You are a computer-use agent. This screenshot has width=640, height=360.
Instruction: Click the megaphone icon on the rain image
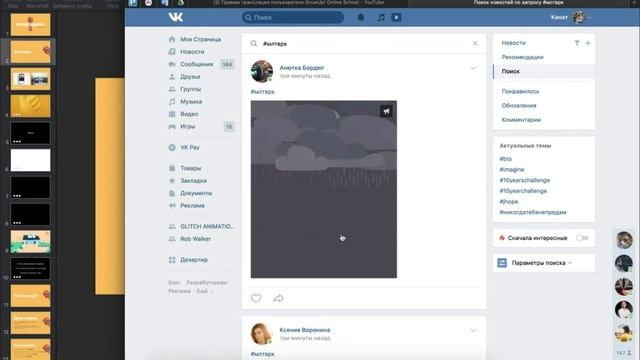[x=386, y=111]
